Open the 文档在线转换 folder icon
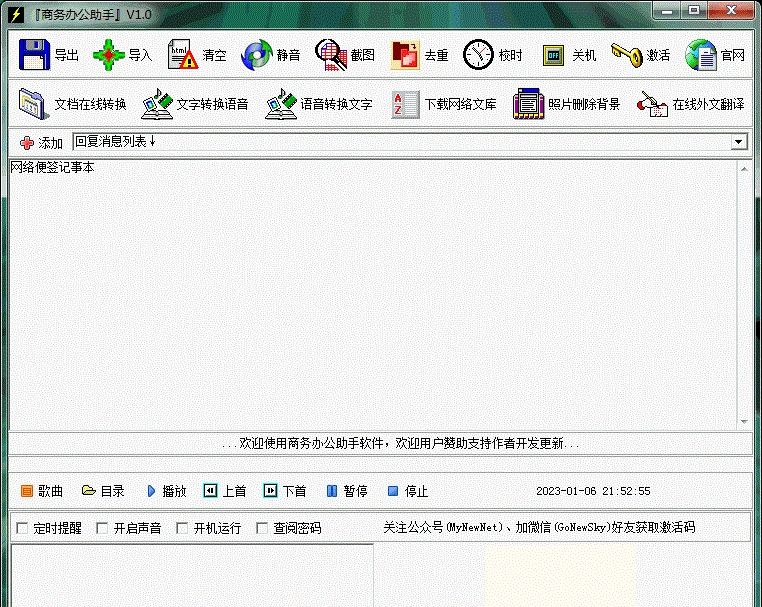Image resolution: width=762 pixels, height=607 pixels. coord(34,104)
